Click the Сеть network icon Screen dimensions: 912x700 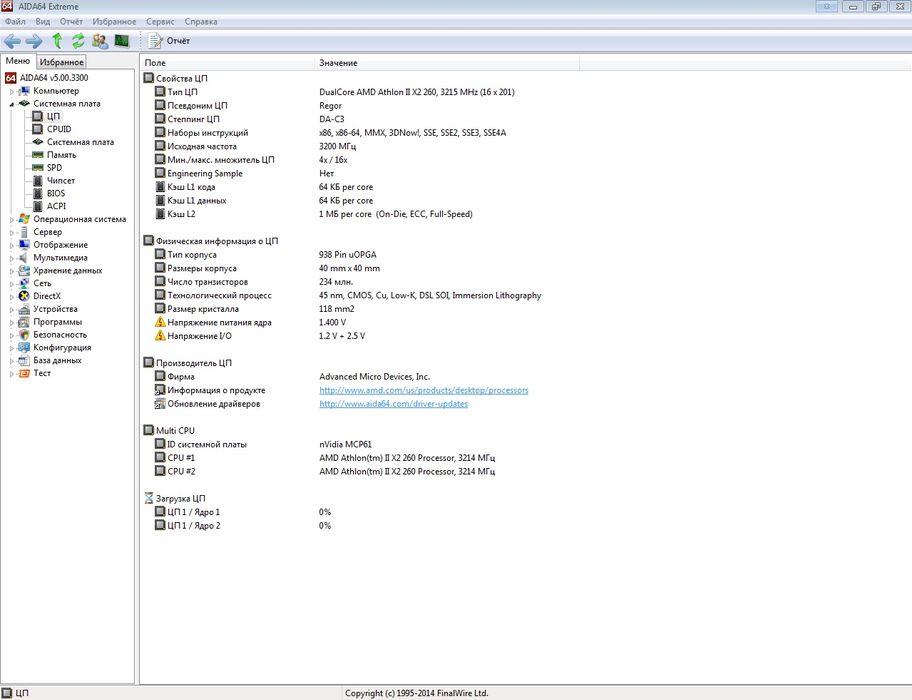tap(24, 284)
